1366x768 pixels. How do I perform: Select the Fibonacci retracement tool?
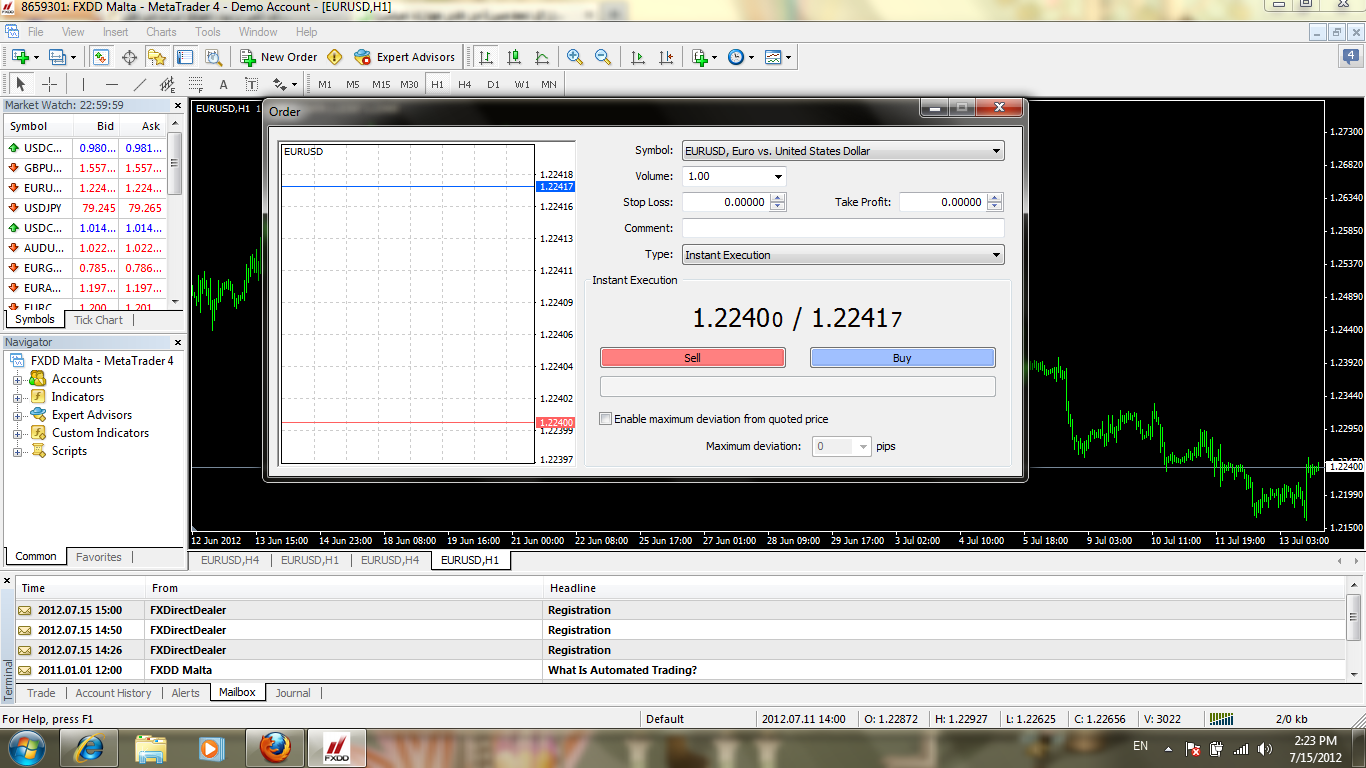(195, 84)
